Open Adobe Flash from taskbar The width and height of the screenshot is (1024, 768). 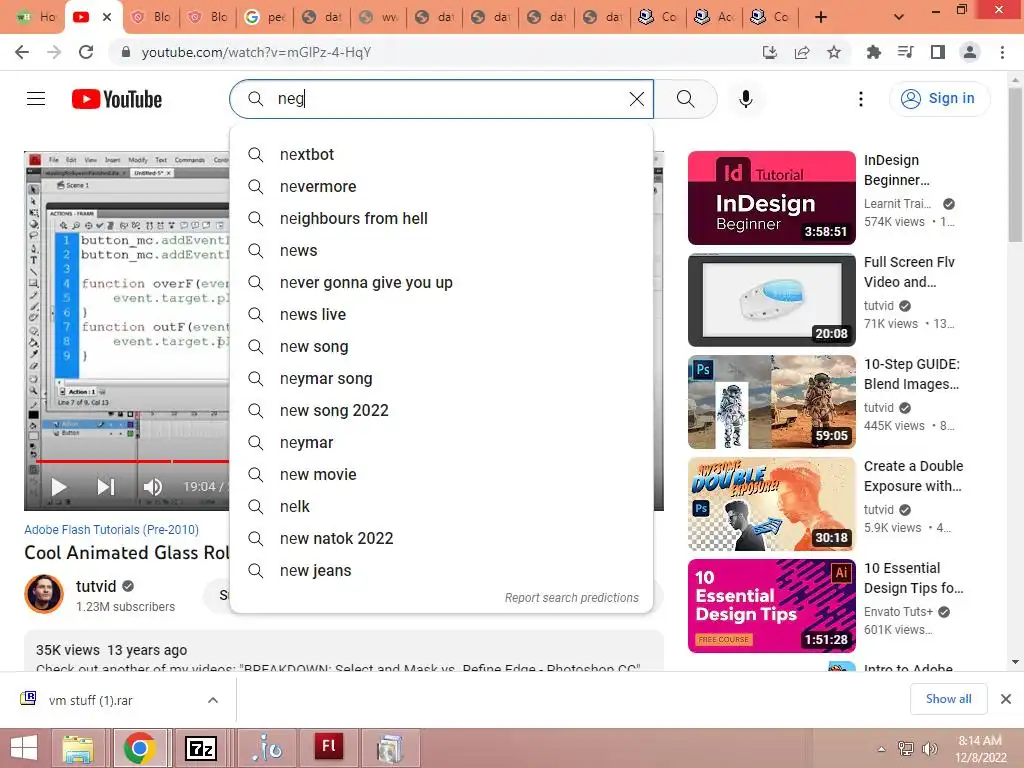(x=328, y=748)
